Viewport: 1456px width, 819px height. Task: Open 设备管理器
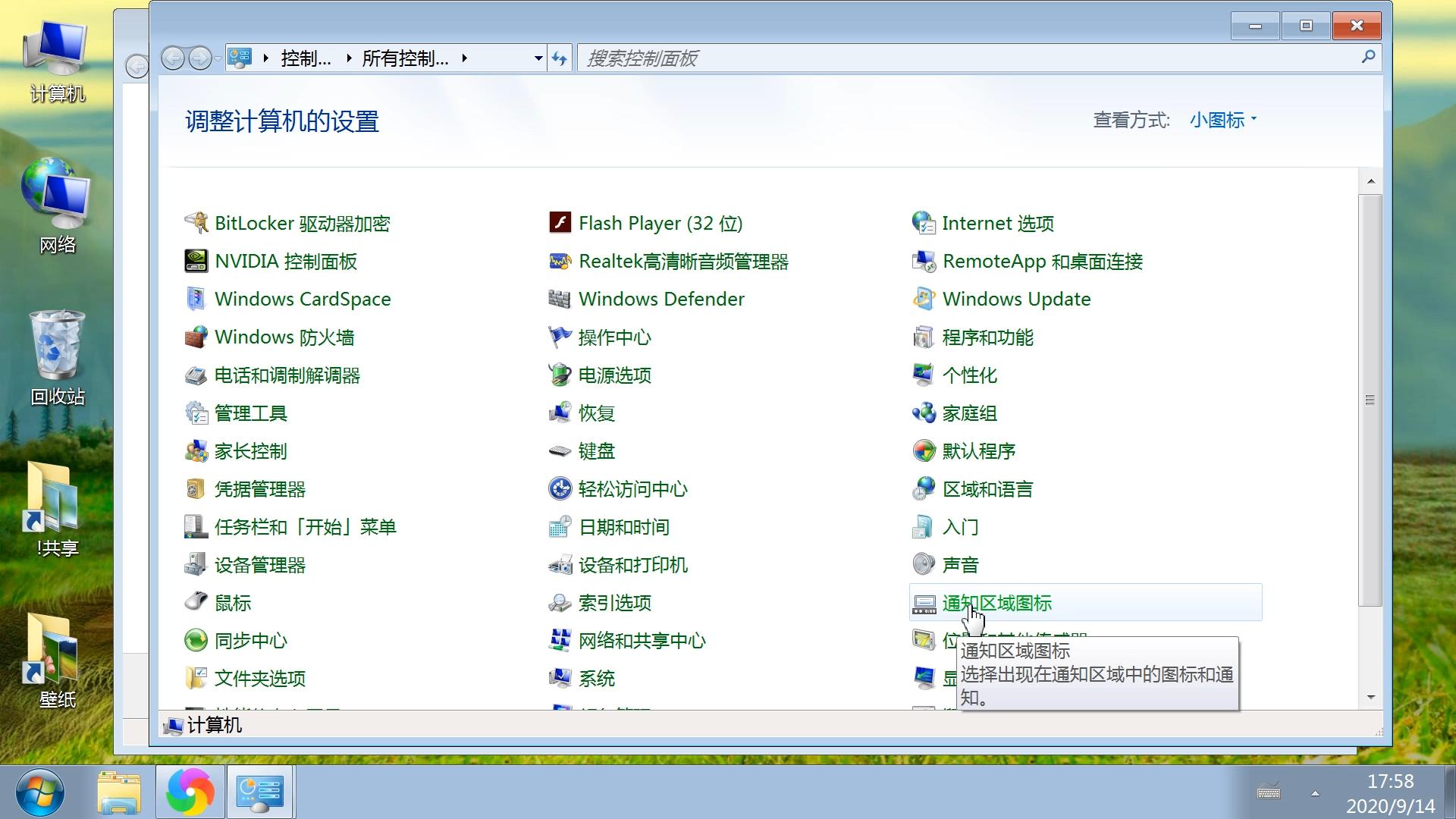pos(260,564)
